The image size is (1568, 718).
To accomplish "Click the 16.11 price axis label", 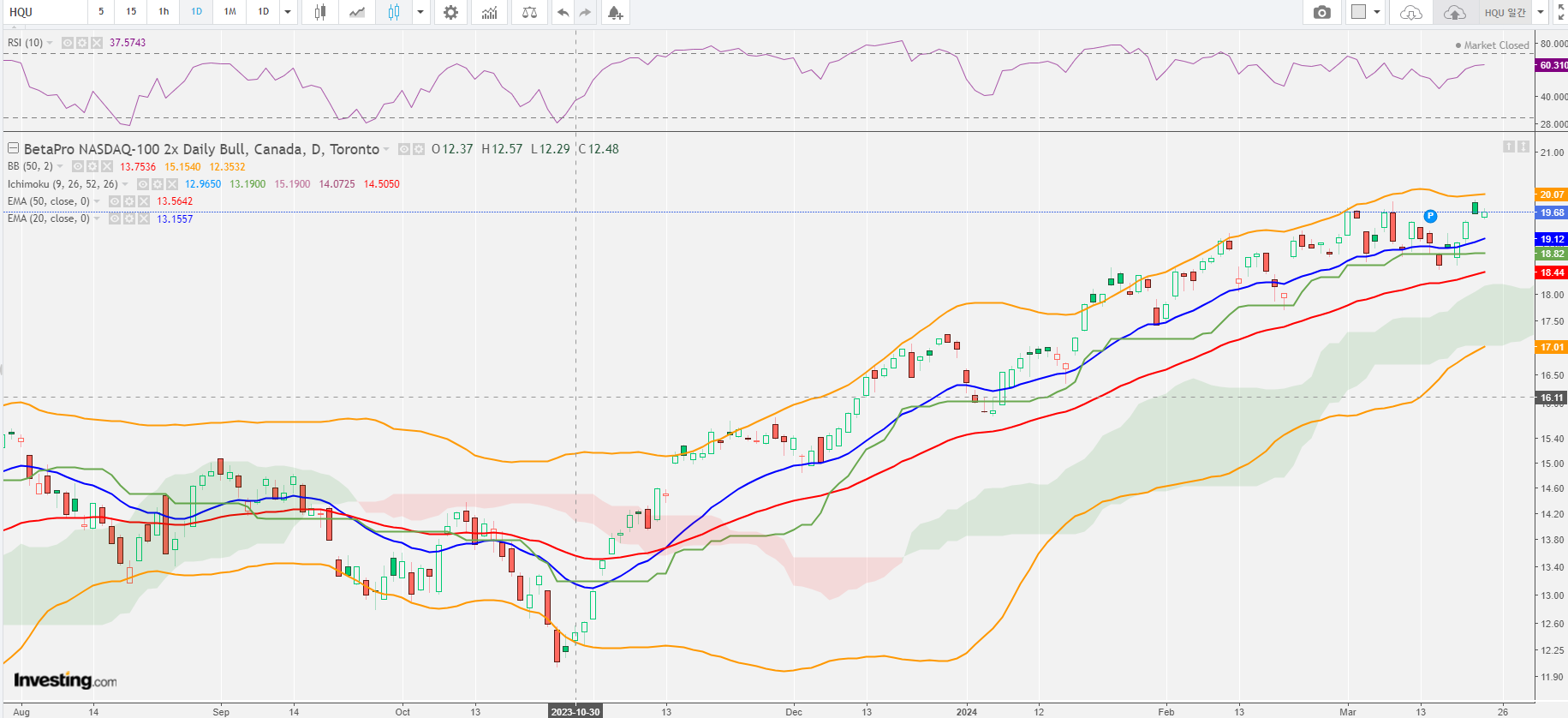I will click(1552, 398).
